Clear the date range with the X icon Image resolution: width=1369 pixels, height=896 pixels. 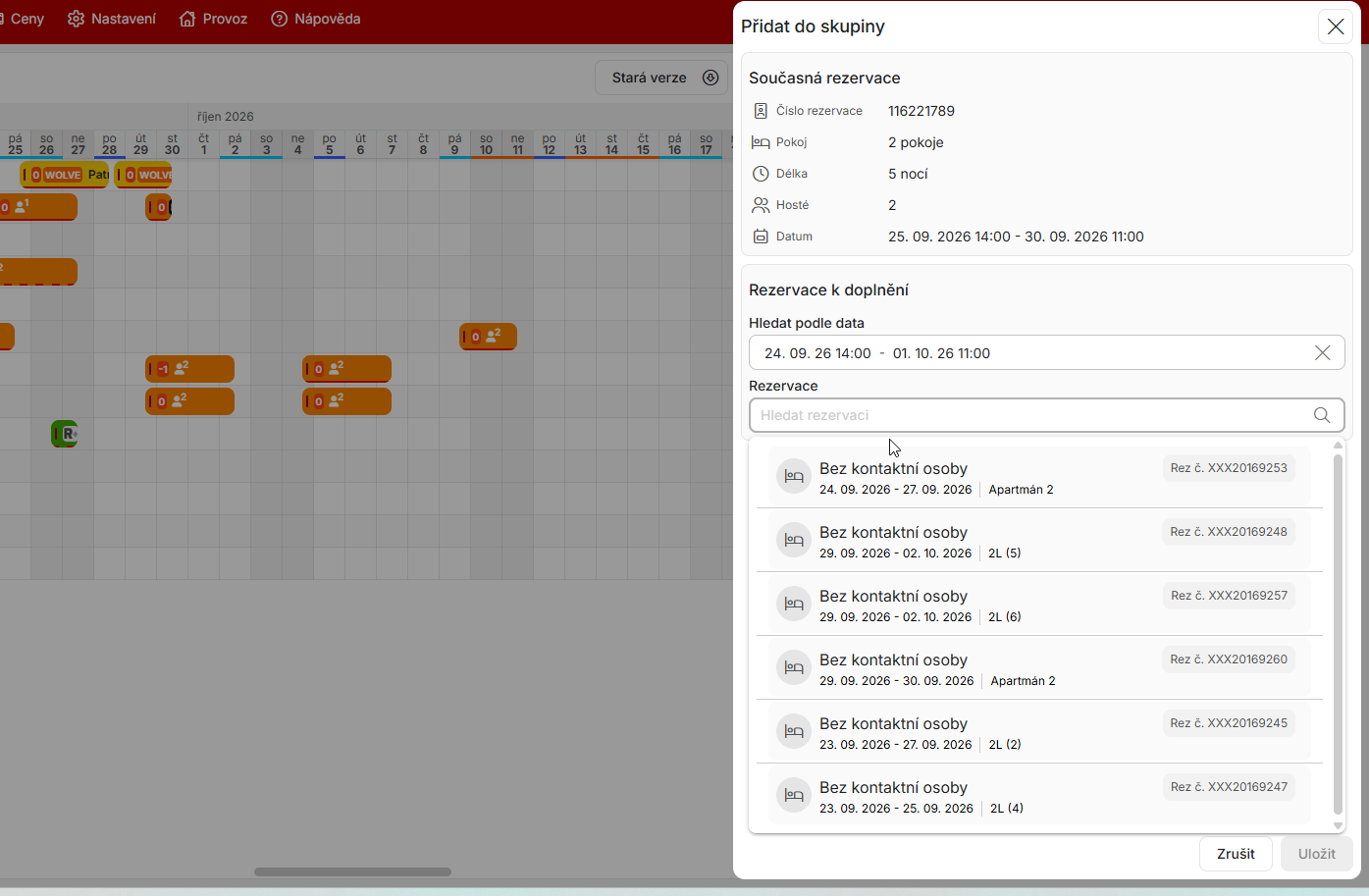1322,353
